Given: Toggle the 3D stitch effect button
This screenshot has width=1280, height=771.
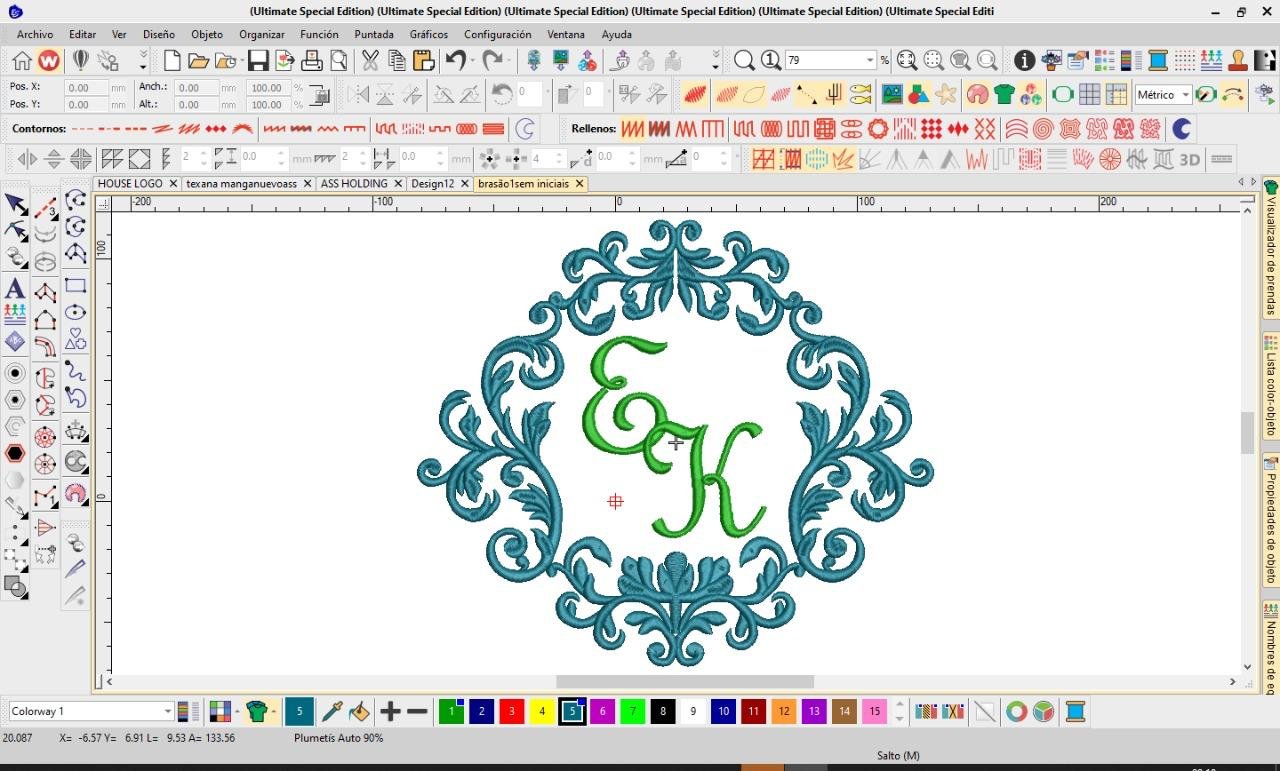Looking at the screenshot, I should pos(1189,159).
